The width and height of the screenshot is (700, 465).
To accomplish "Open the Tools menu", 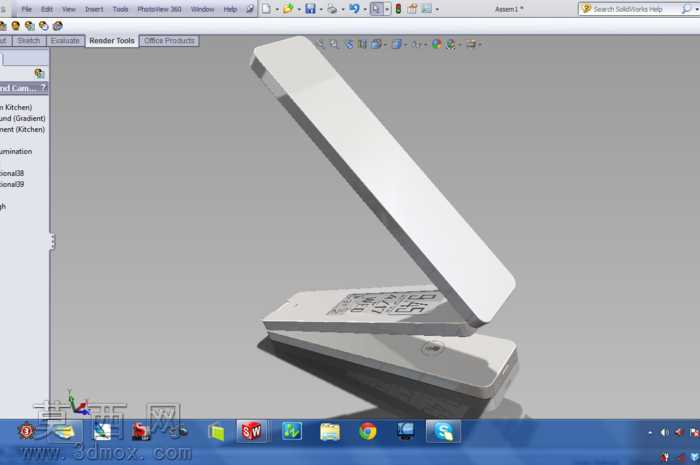I will [x=120, y=9].
